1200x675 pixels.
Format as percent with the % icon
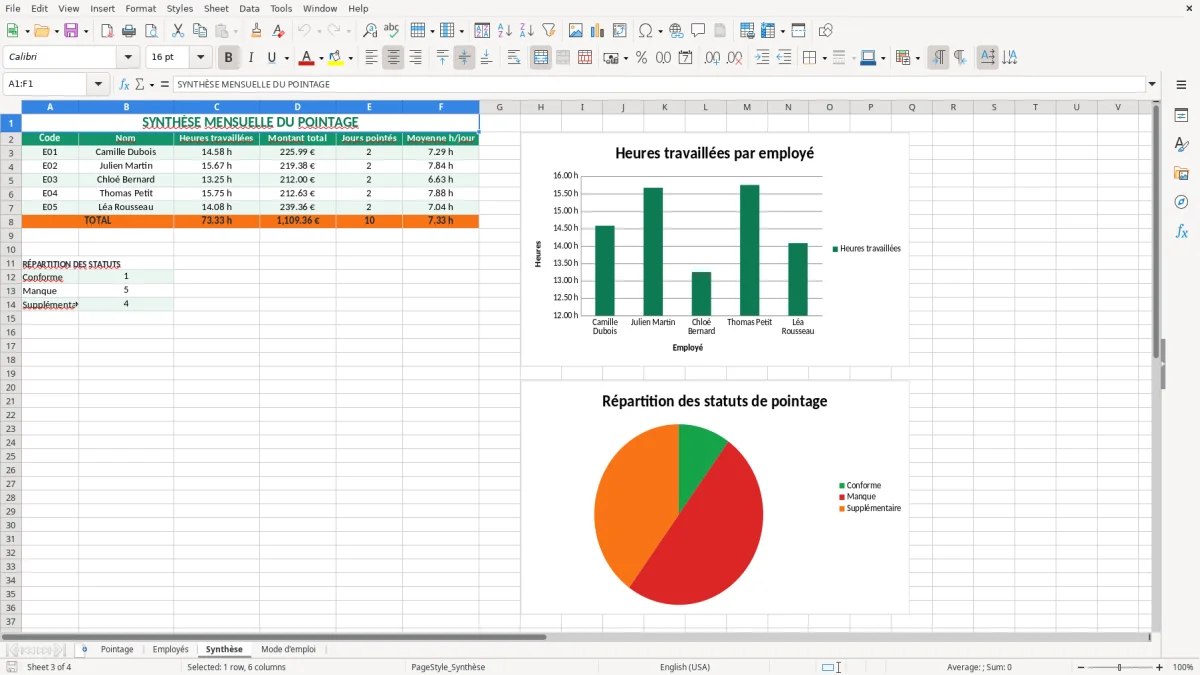coord(641,58)
